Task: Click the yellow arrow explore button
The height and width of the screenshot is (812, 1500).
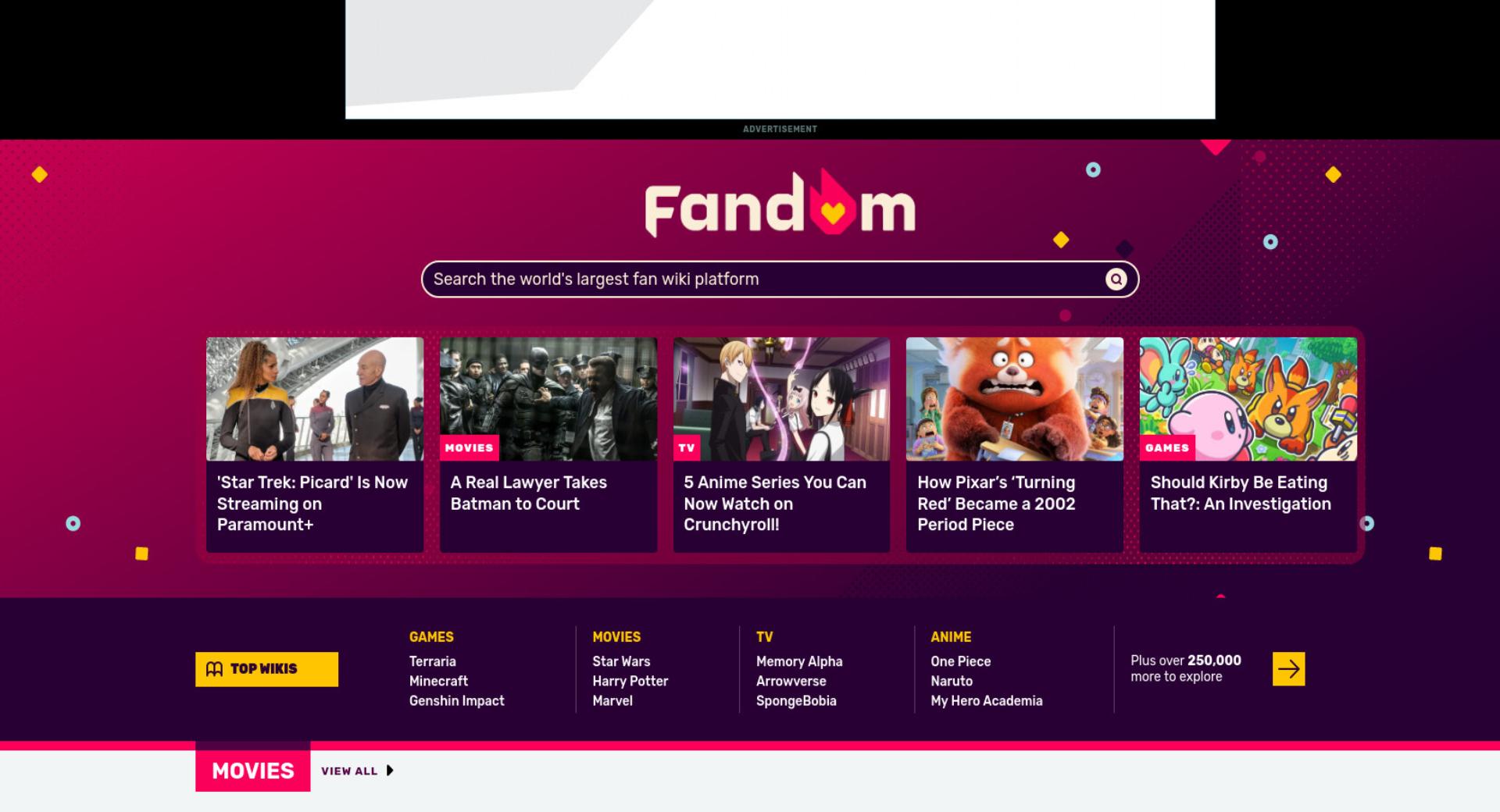Action: coord(1288,669)
